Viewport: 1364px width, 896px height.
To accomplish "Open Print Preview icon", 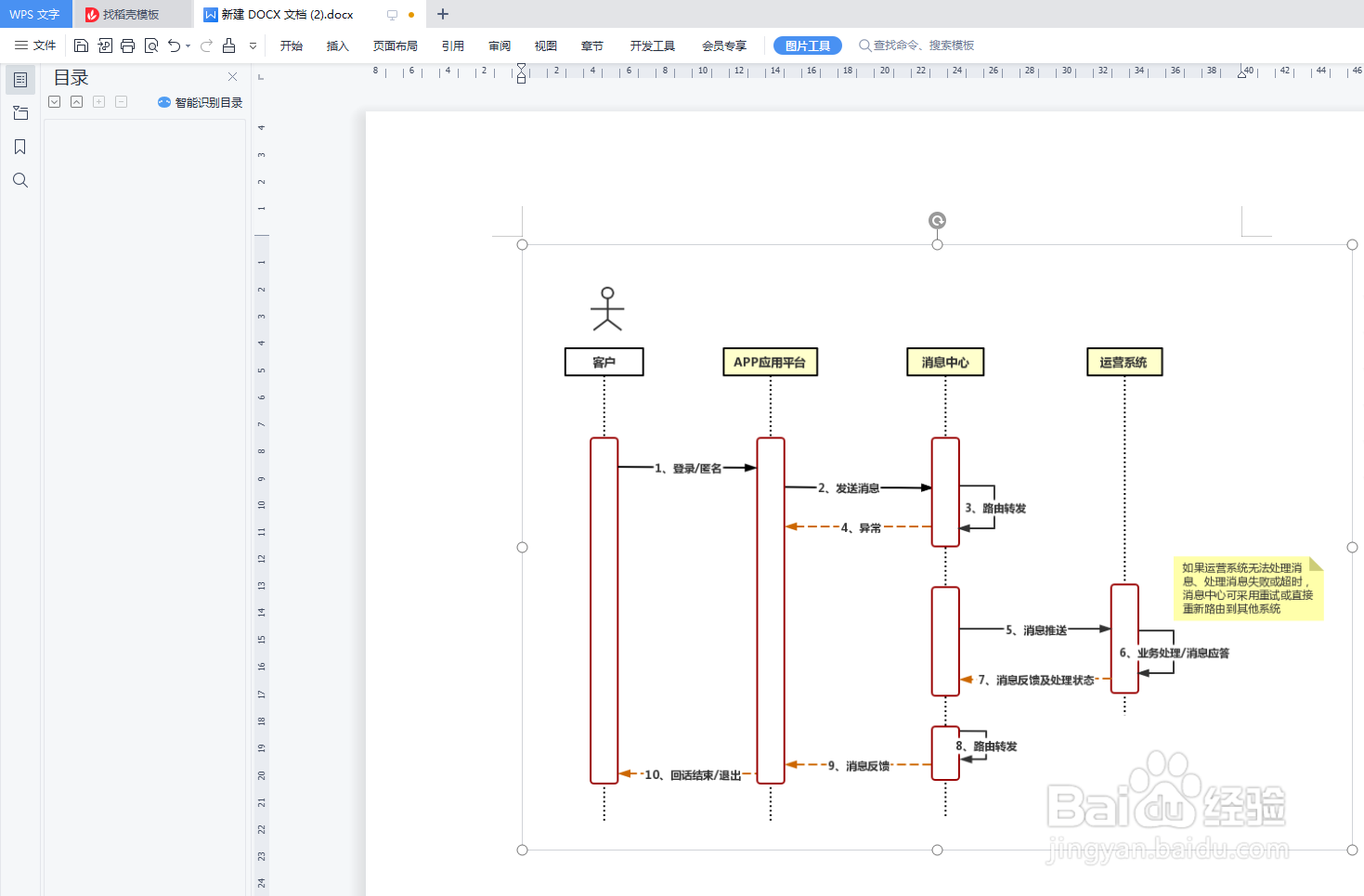I will [151, 45].
